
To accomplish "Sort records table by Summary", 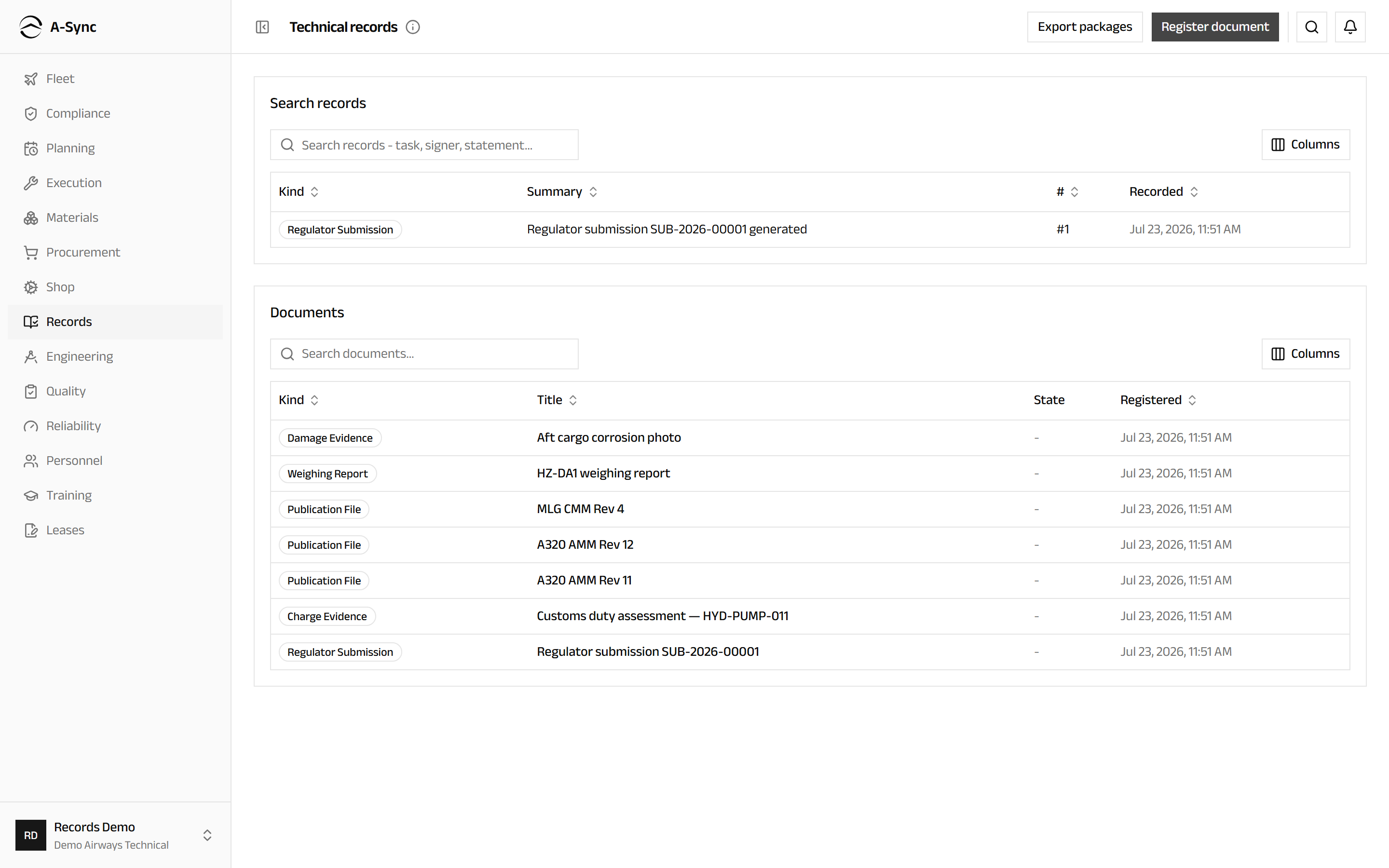I will [562, 192].
